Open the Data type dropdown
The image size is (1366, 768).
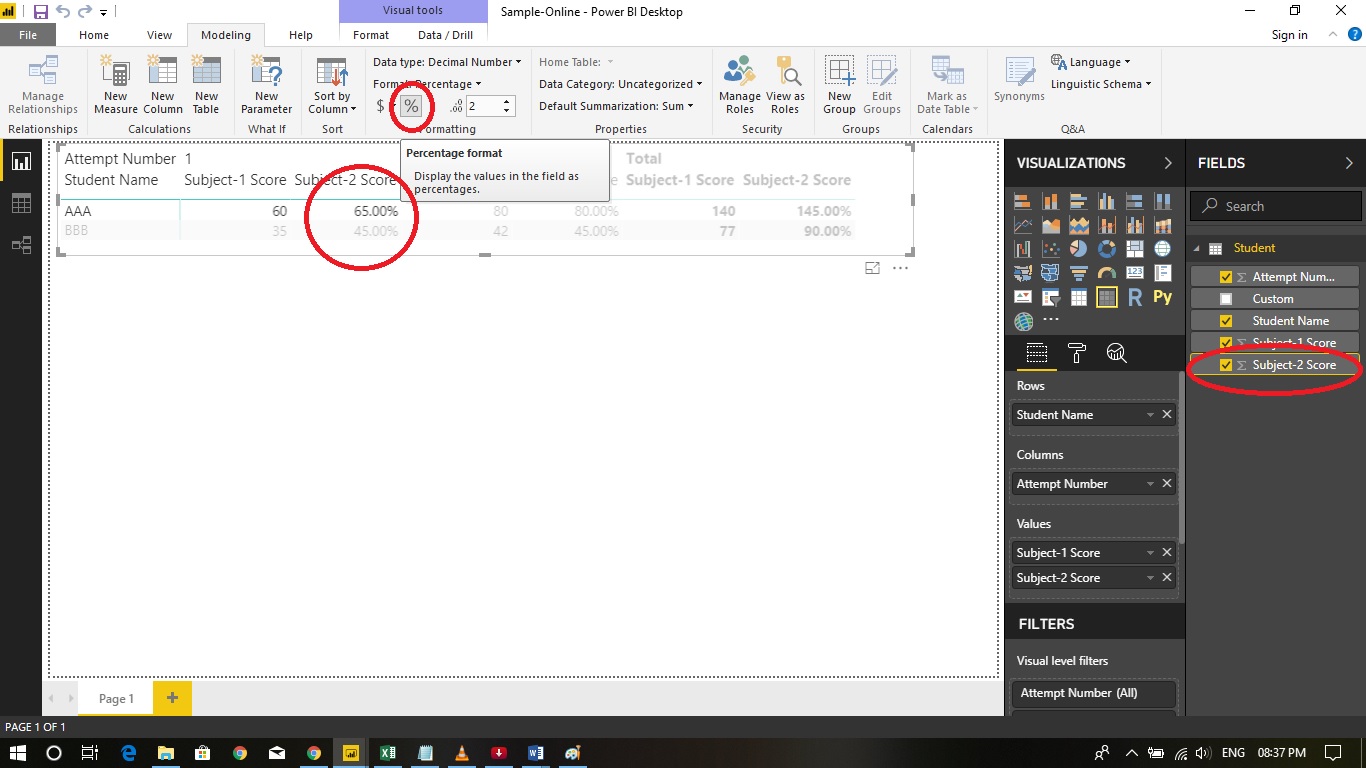tap(447, 62)
